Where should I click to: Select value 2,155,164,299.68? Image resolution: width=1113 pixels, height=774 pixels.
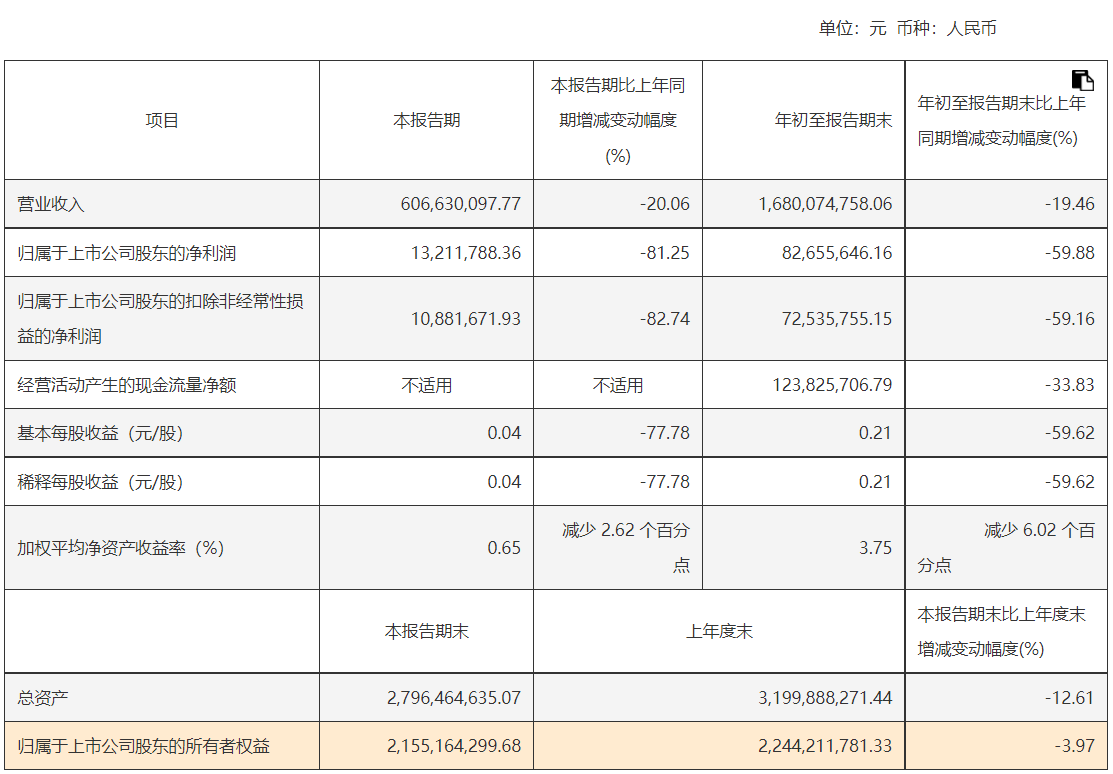click(x=454, y=746)
